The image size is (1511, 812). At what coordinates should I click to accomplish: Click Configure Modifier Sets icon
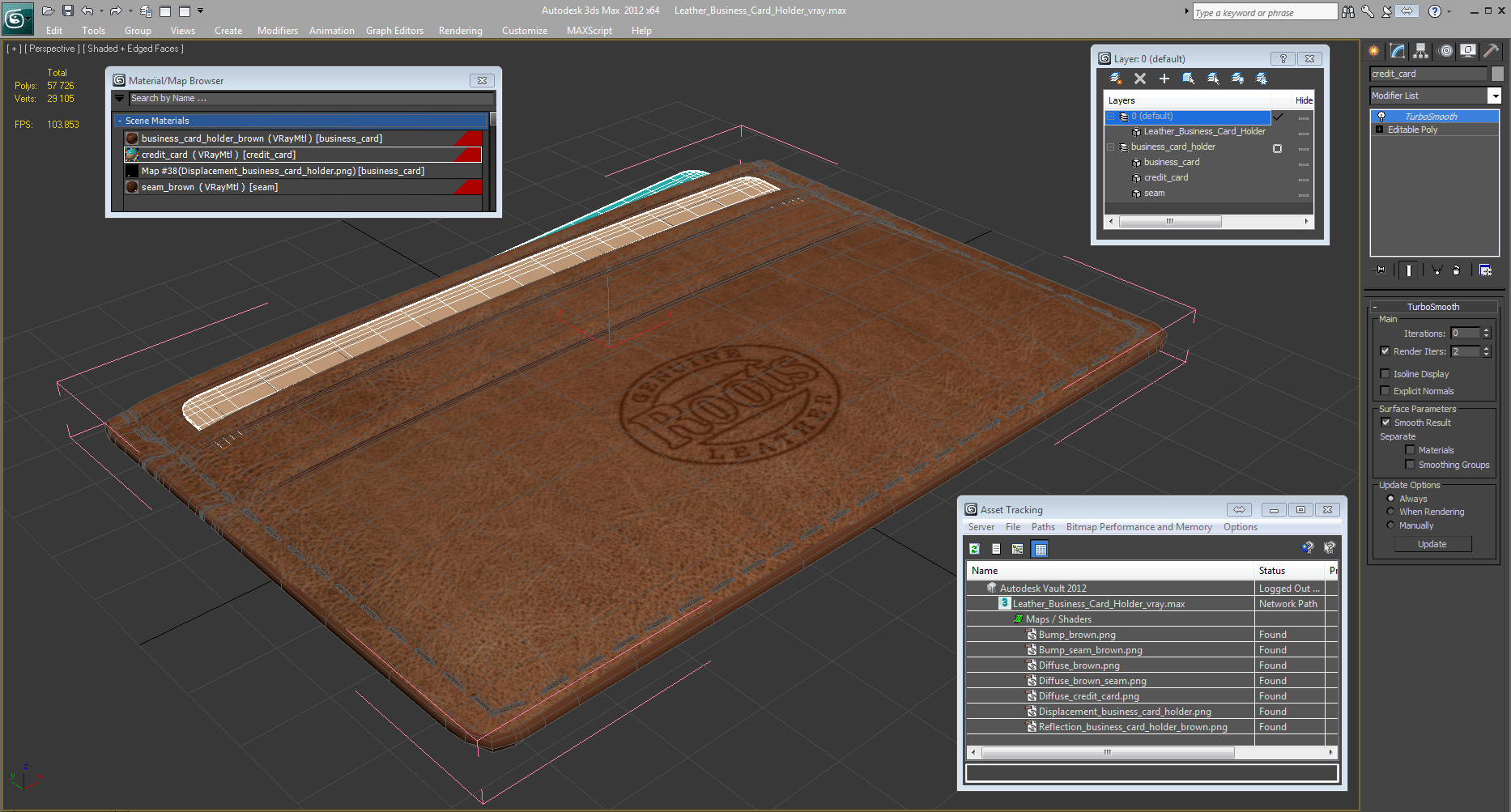tap(1486, 270)
